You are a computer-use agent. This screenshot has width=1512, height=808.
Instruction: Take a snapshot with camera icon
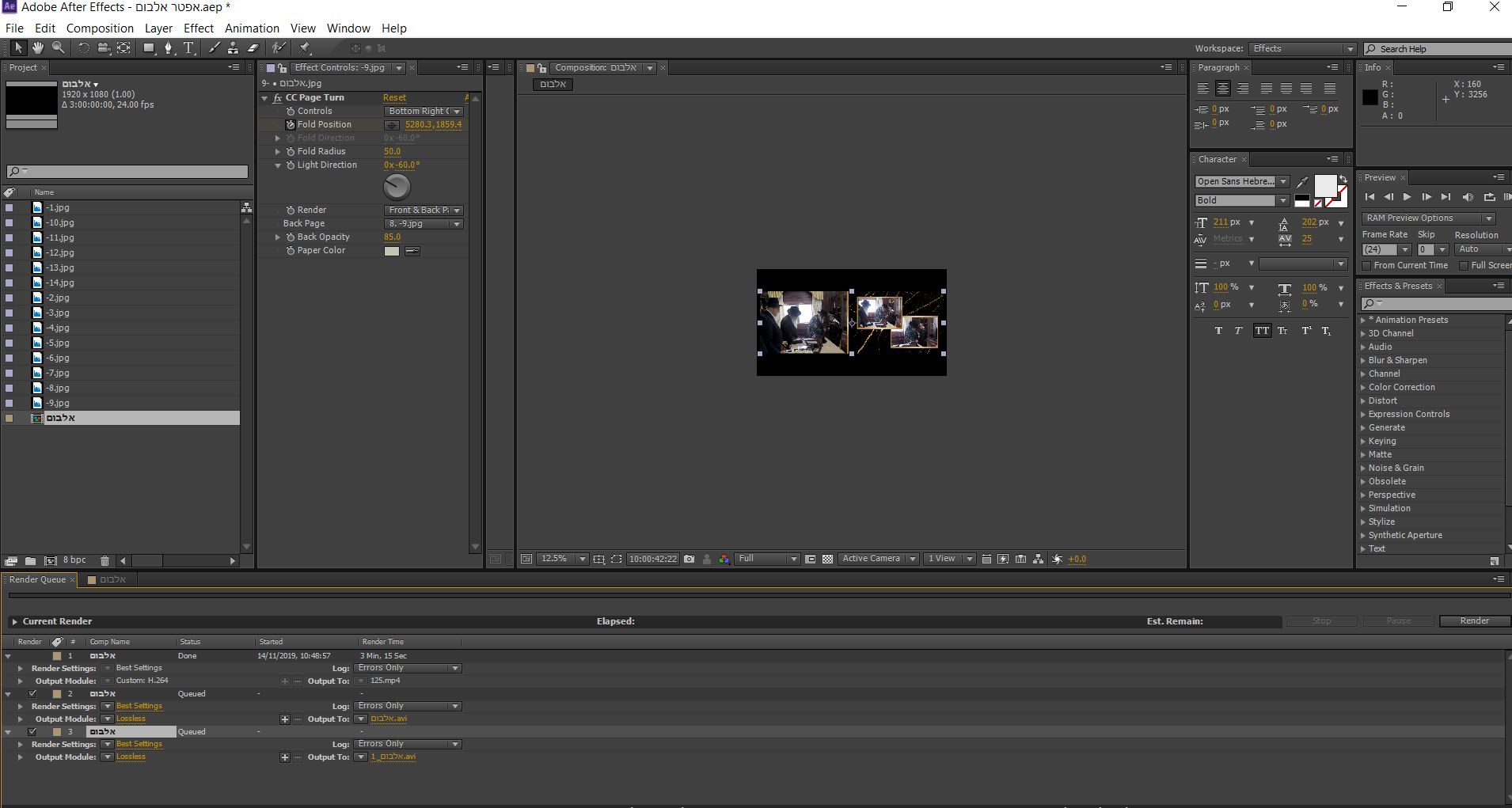click(689, 559)
